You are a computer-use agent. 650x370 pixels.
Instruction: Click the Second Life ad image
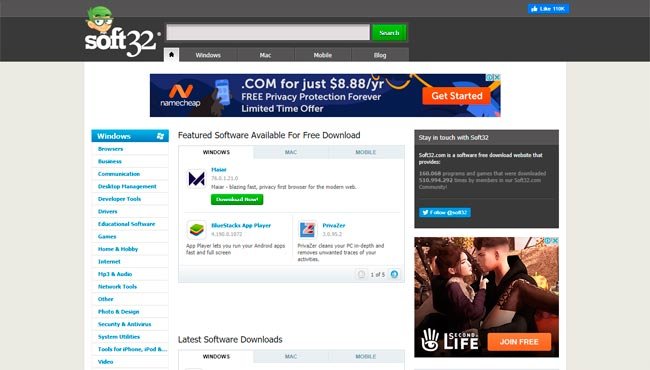(x=486, y=297)
